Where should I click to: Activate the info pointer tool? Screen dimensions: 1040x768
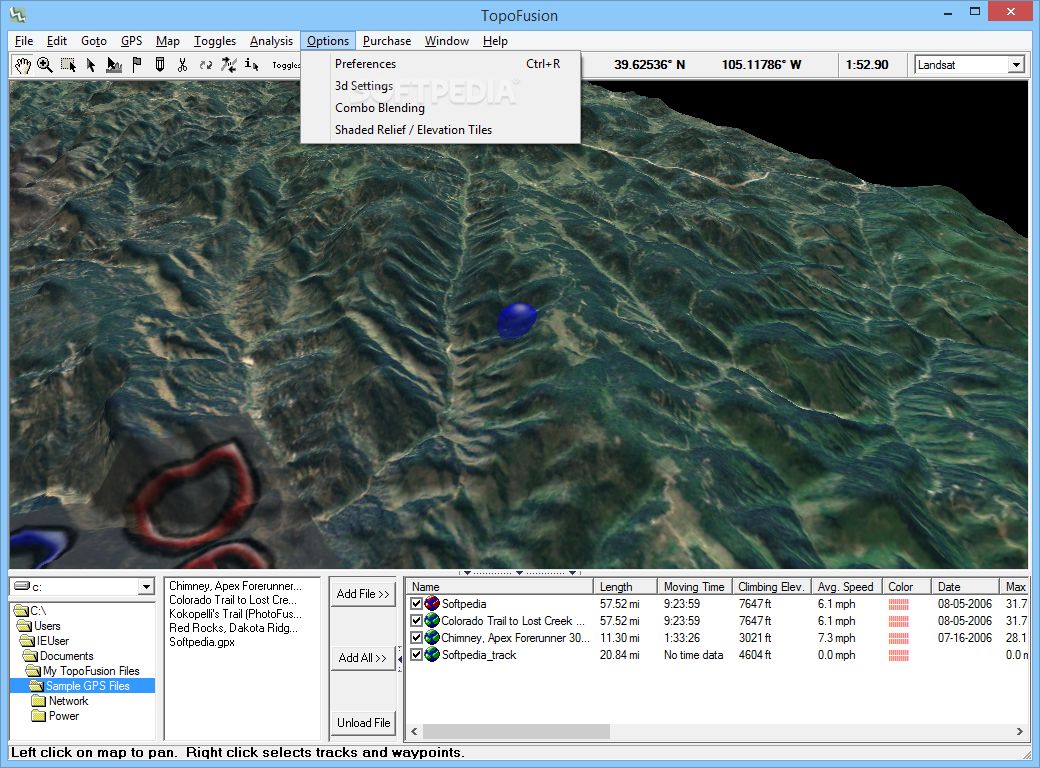tap(251, 65)
